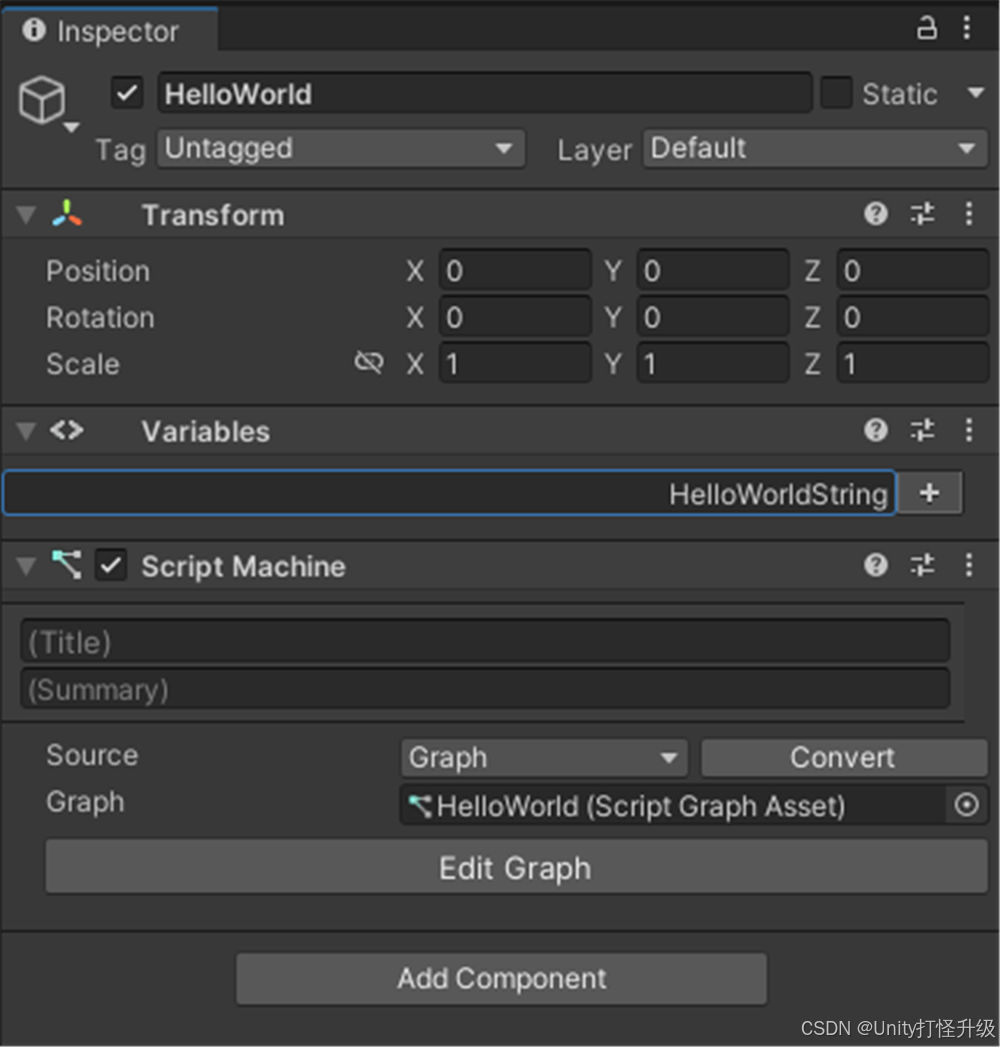The height and width of the screenshot is (1047, 1000).
Task: Collapse the Transform component foldout
Action: coord(26,215)
